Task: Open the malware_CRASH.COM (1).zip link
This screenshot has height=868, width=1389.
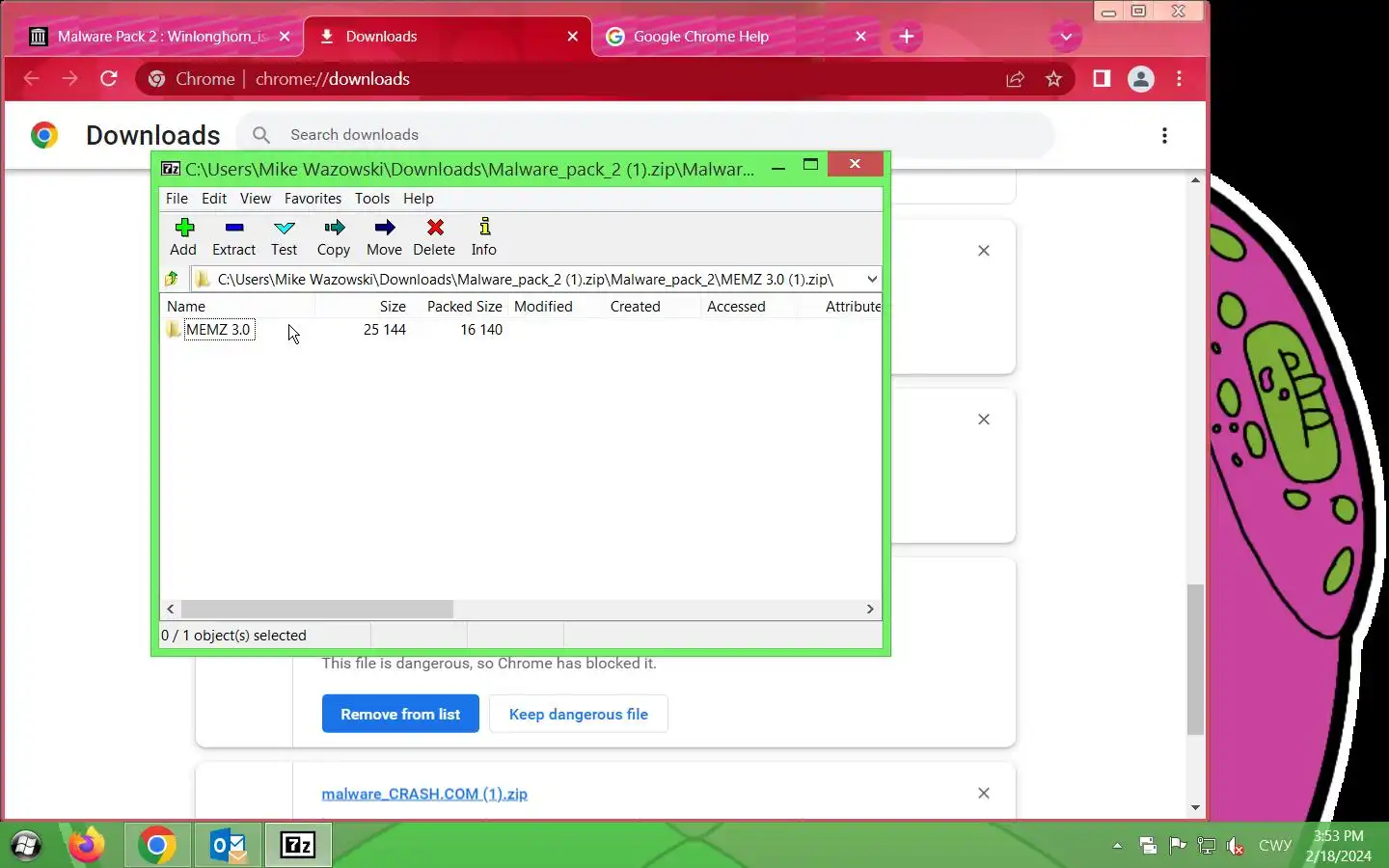Action: 424,794
